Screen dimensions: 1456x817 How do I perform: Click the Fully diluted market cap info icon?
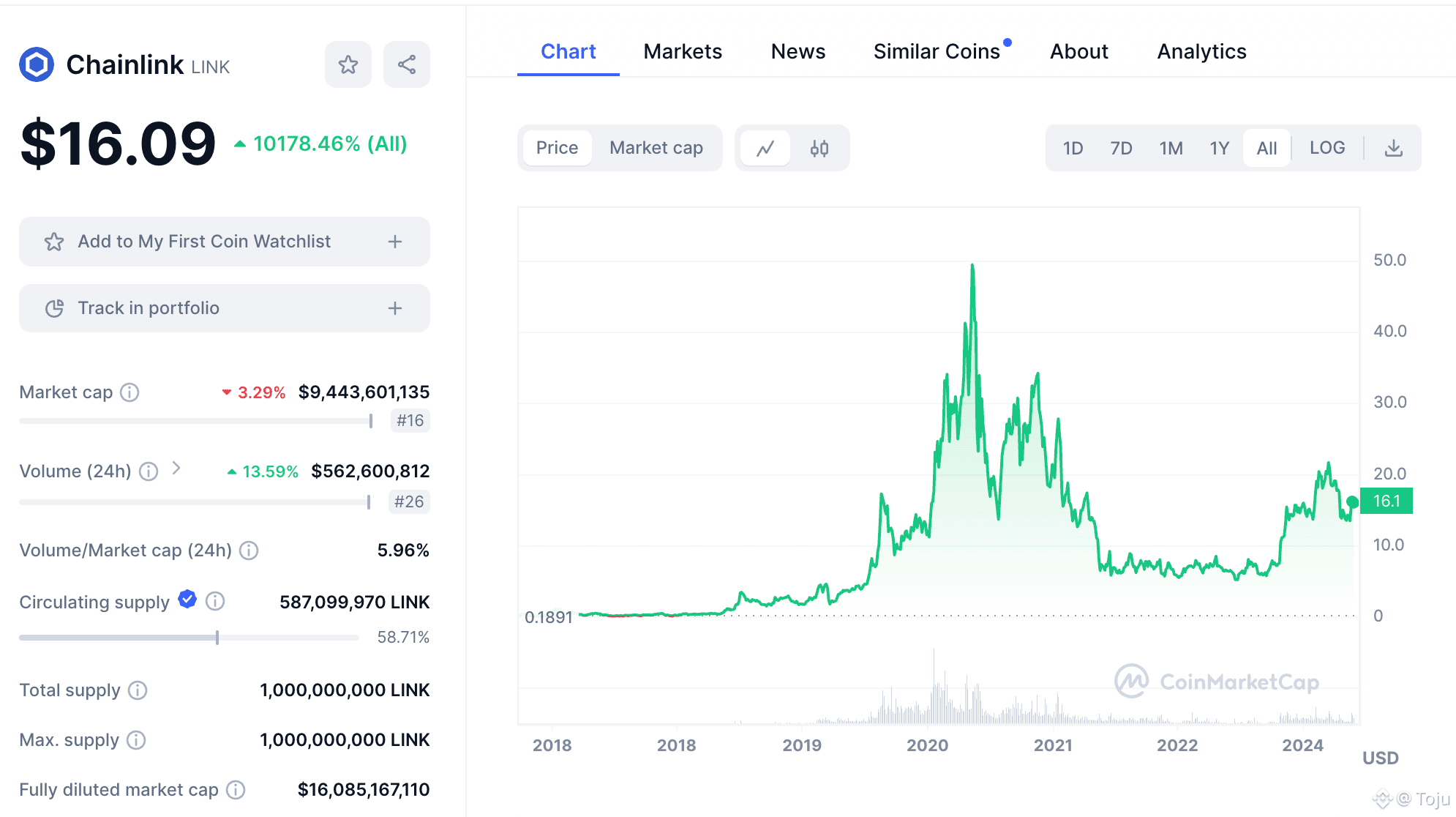tap(236, 790)
